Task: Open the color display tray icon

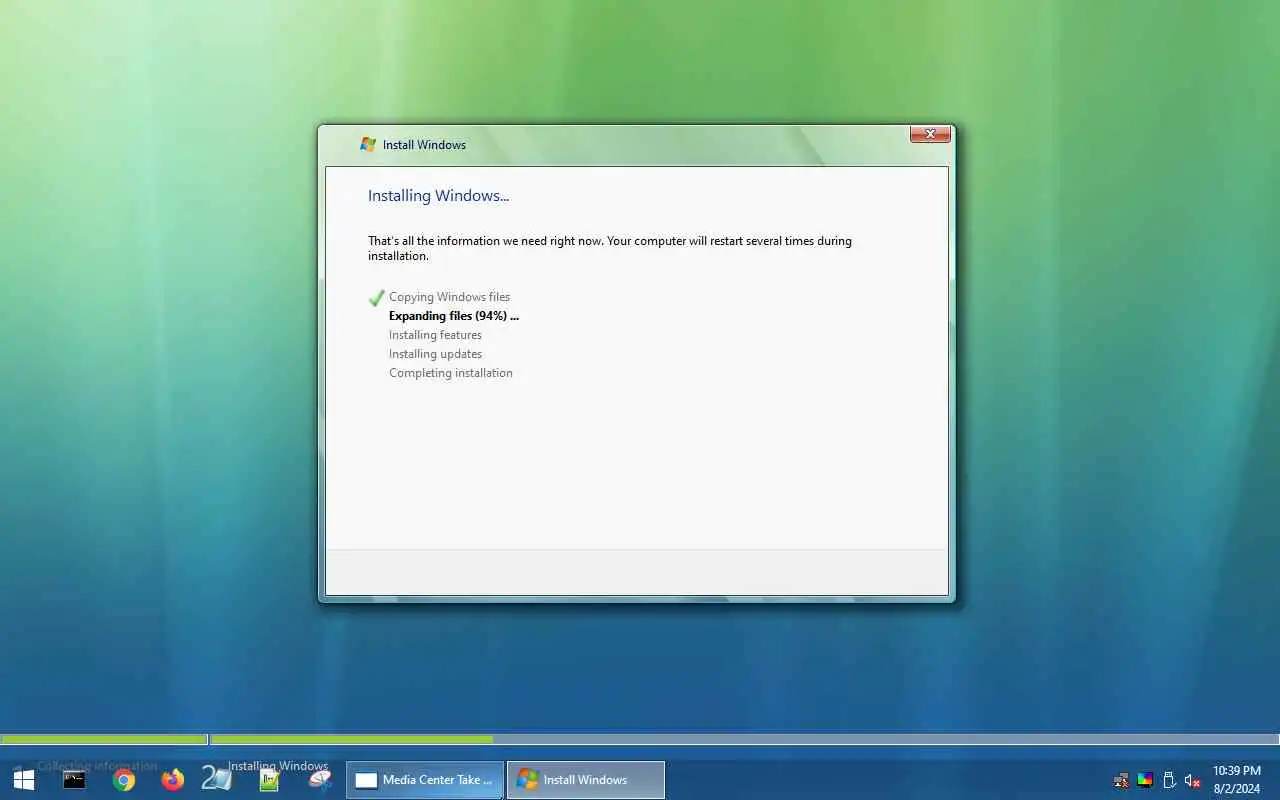Action: [1145, 781]
